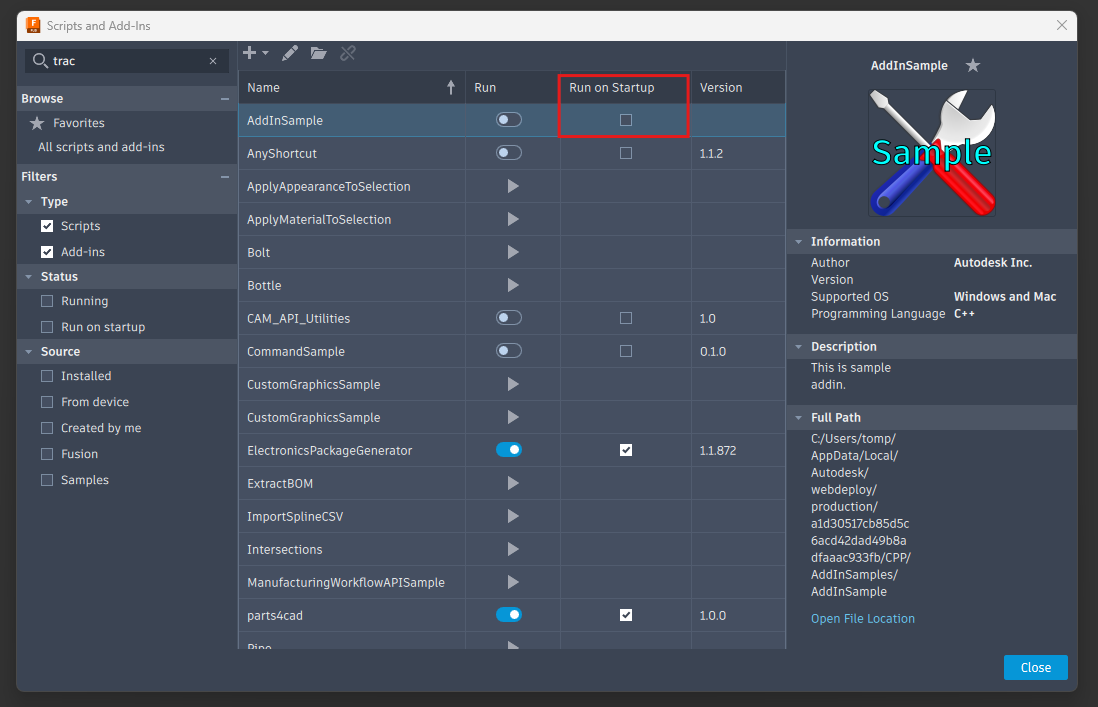Turn off ElectronicsPackageGenerator run switch
Screen dimensions: 1098x707
pos(509,449)
